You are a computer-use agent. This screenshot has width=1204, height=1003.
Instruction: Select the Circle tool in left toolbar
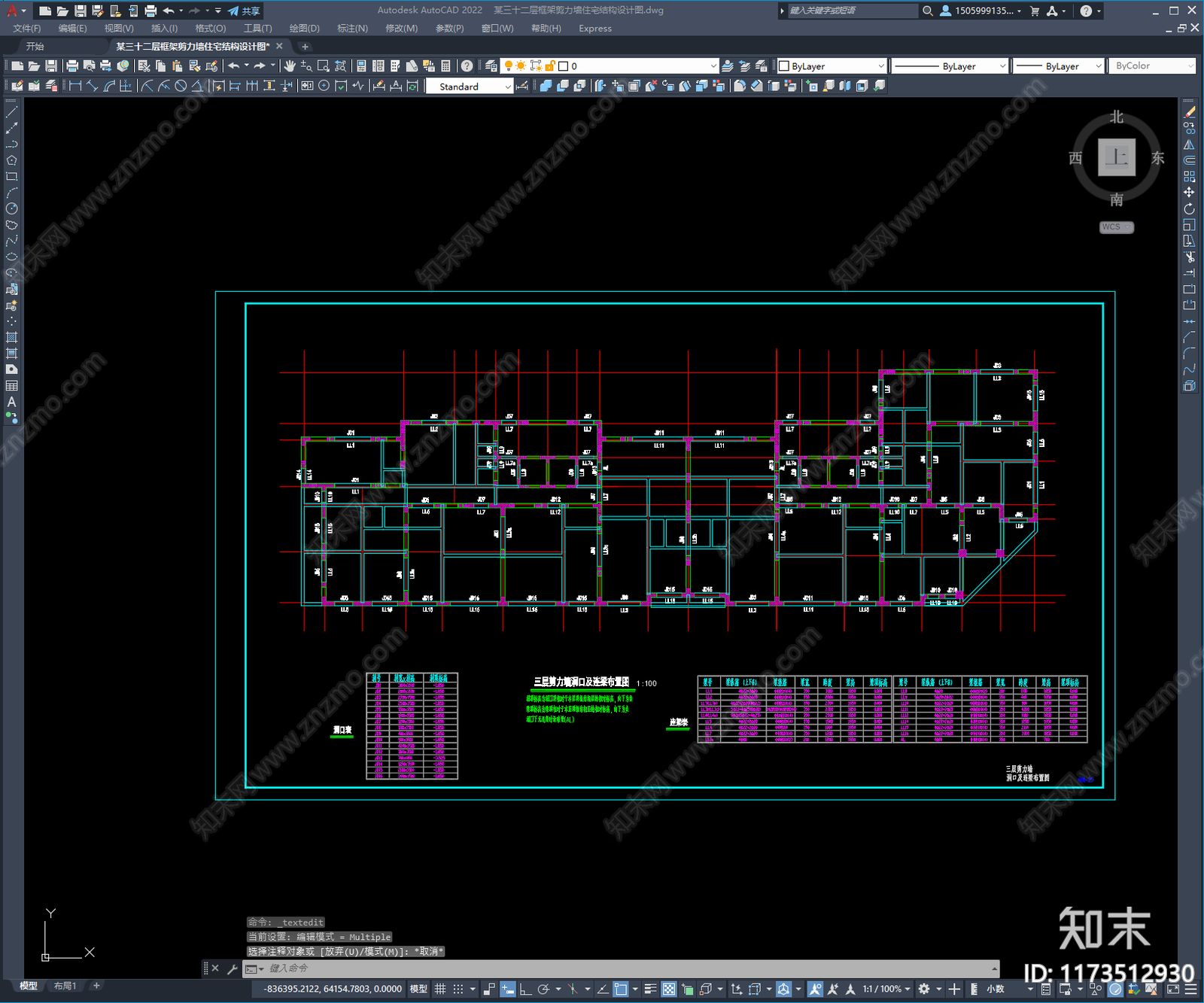pos(11,208)
